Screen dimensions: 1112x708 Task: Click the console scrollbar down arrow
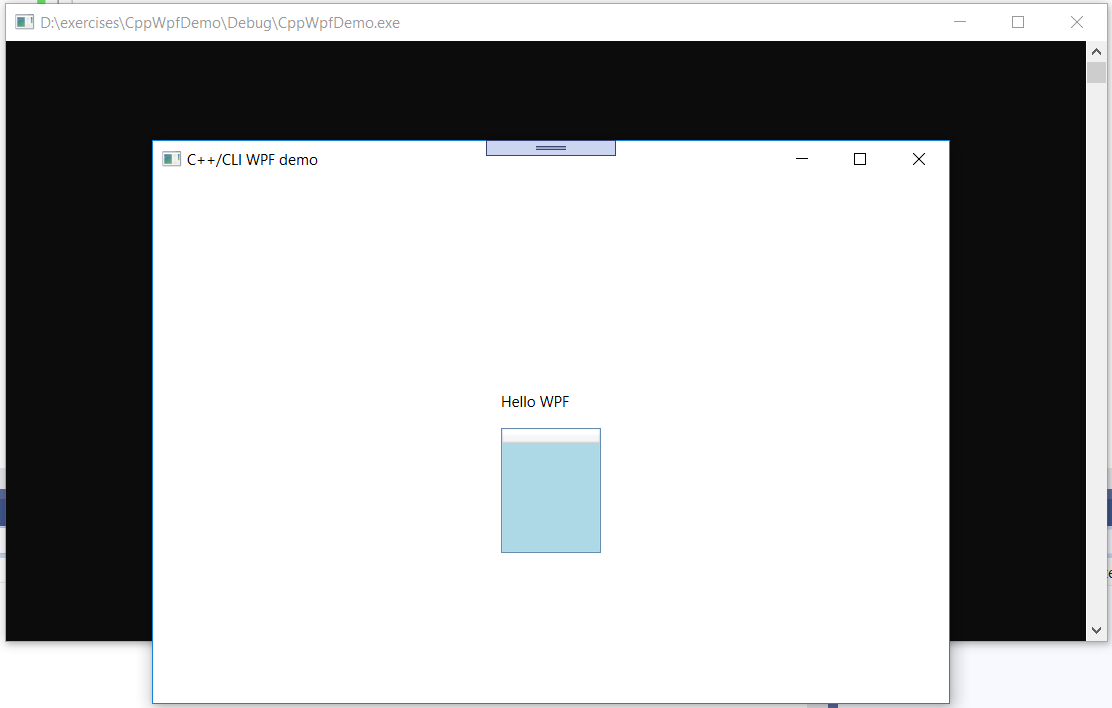coord(1096,630)
